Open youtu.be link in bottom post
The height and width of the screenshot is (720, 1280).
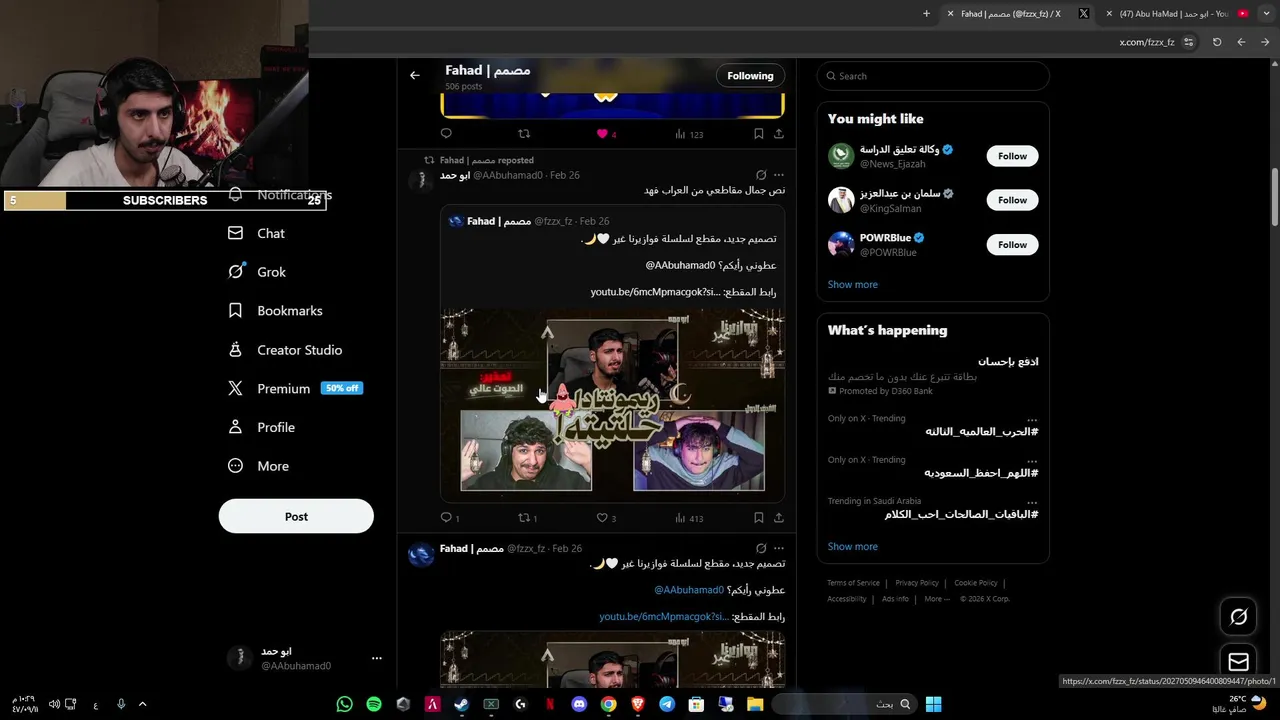coord(663,617)
